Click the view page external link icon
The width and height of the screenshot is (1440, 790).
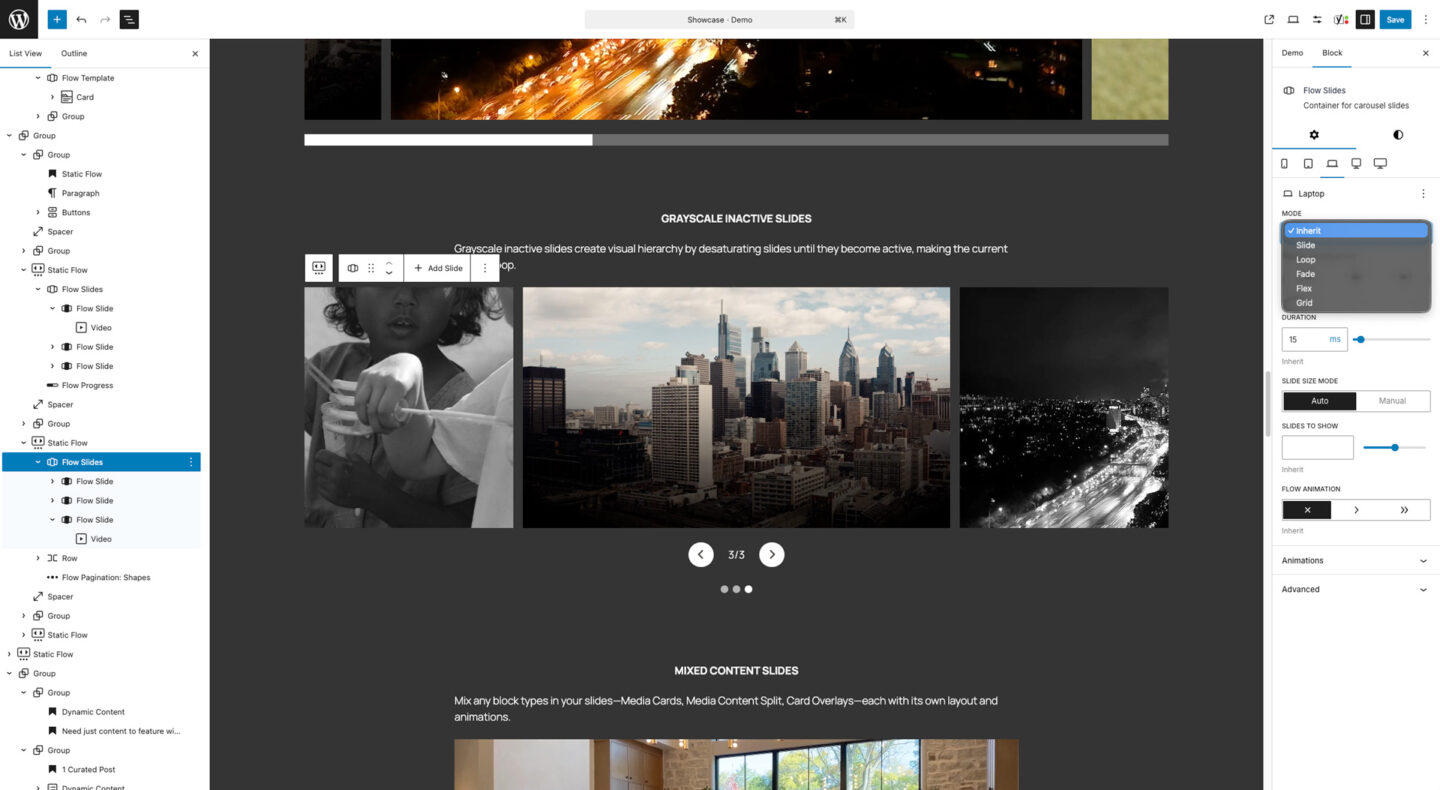pyautogui.click(x=1269, y=19)
